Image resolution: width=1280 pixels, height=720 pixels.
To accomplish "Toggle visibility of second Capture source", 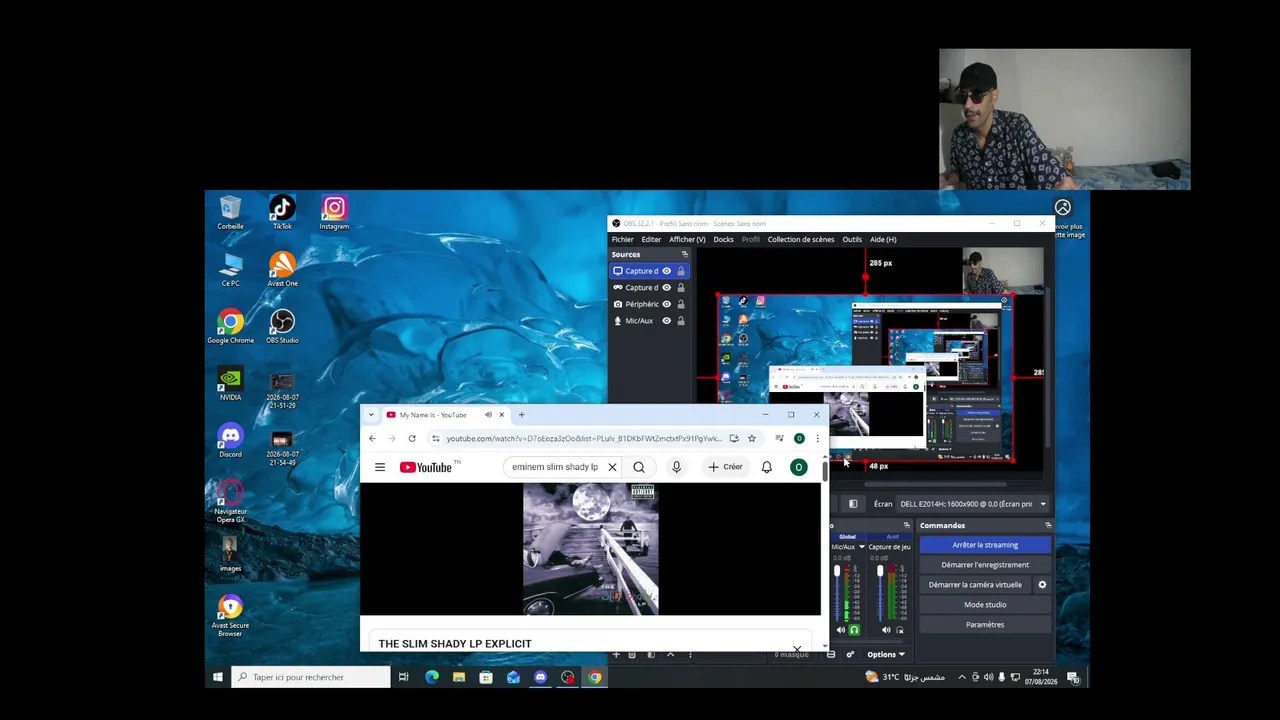I will 666,287.
